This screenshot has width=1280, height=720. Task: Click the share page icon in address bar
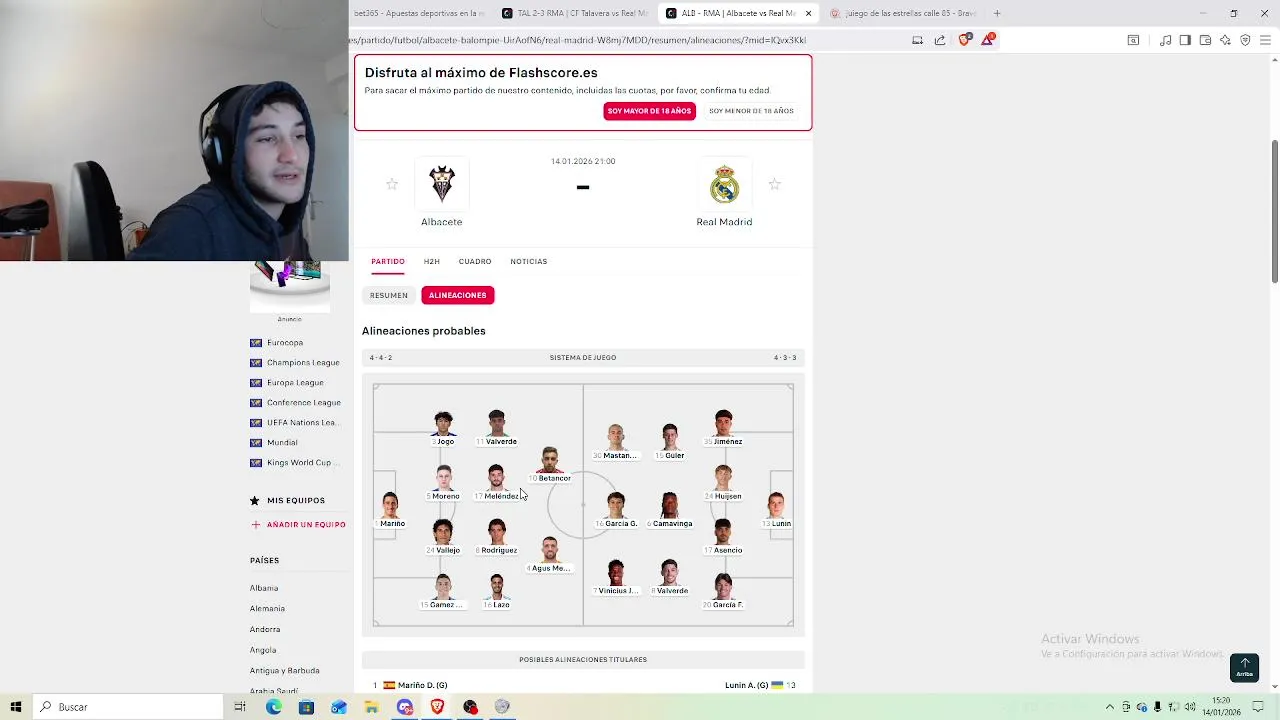940,40
